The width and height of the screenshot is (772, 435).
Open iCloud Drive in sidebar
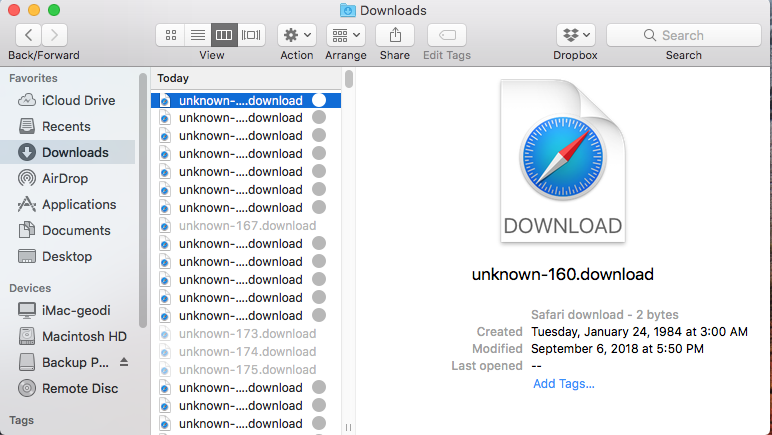(68, 100)
